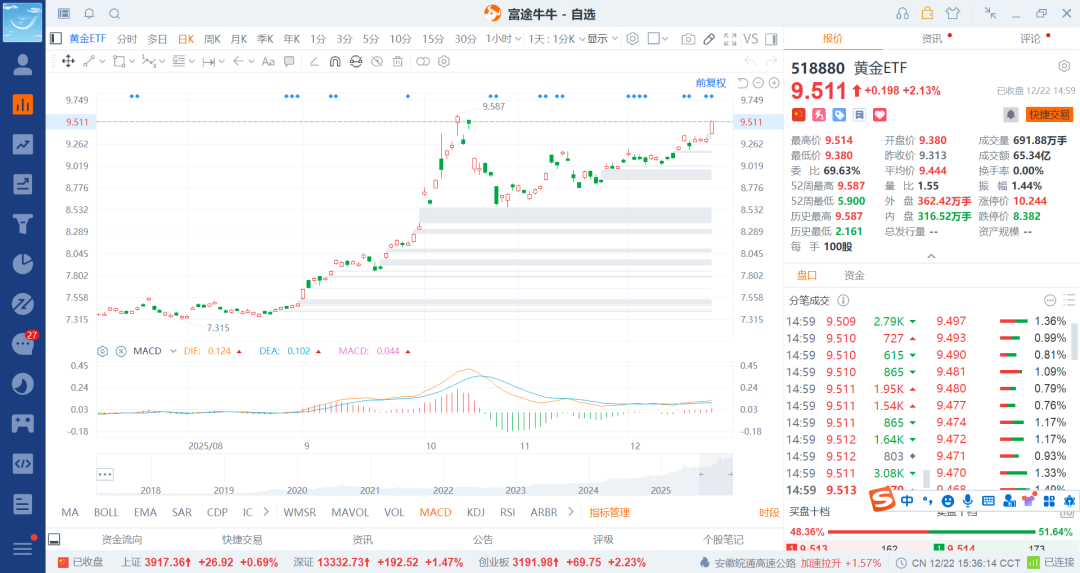Image resolution: width=1080 pixels, height=573 pixels.
Task: Click the VS compare stocks button
Action: pos(751,39)
